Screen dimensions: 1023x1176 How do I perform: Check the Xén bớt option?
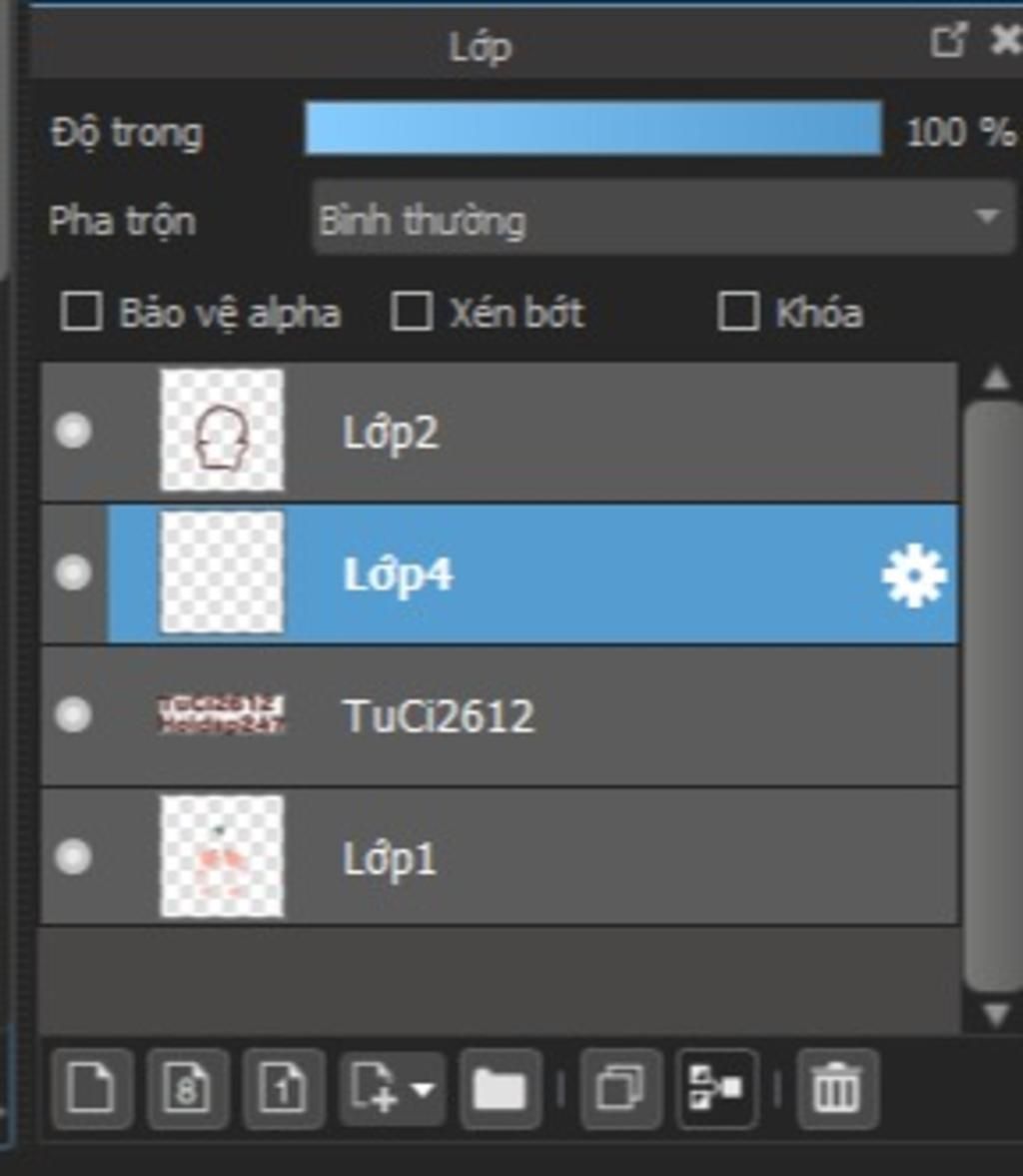[x=411, y=312]
